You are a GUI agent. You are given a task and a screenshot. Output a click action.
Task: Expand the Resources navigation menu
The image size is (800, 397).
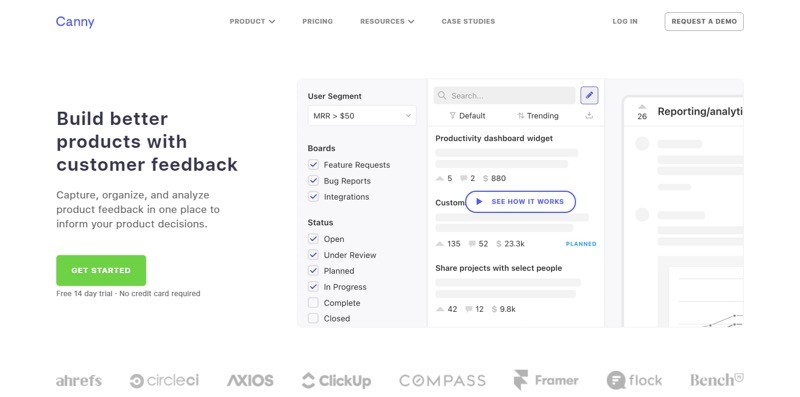(387, 21)
